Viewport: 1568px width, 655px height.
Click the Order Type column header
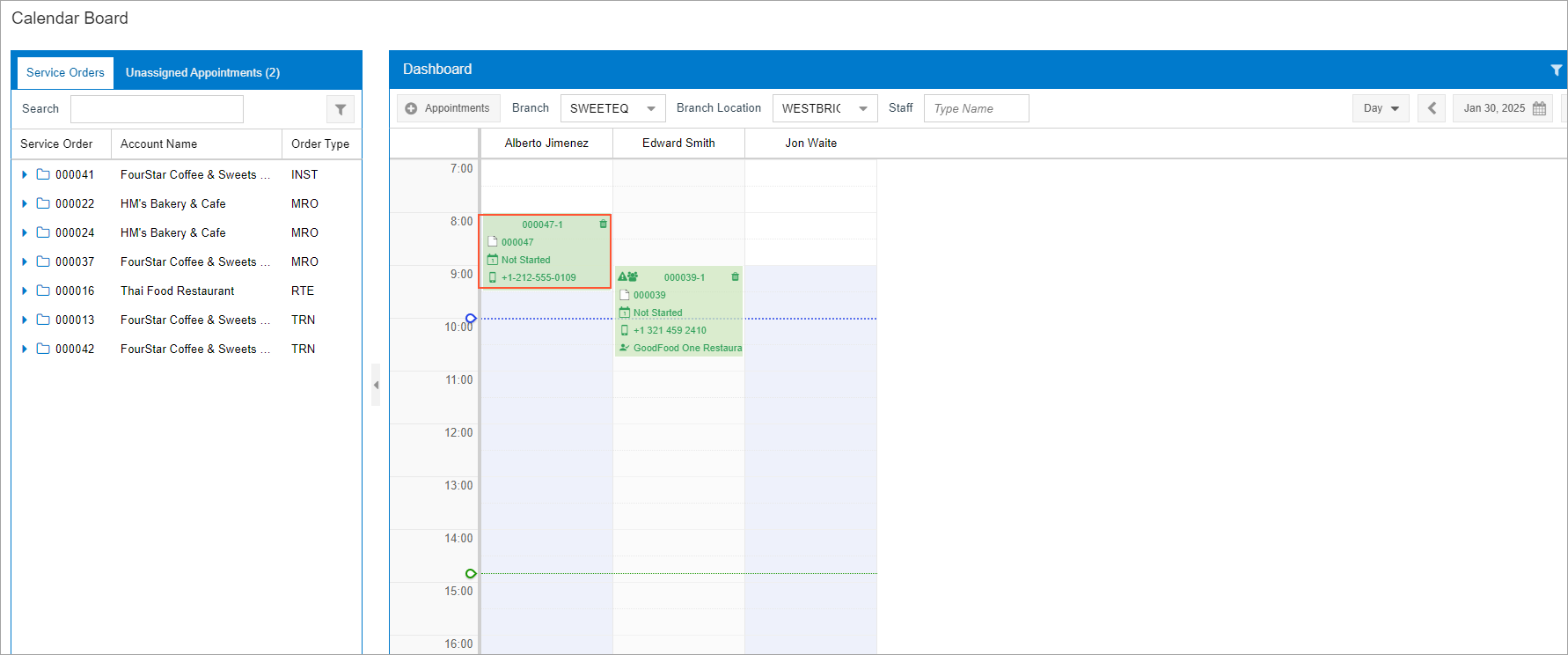coord(320,144)
